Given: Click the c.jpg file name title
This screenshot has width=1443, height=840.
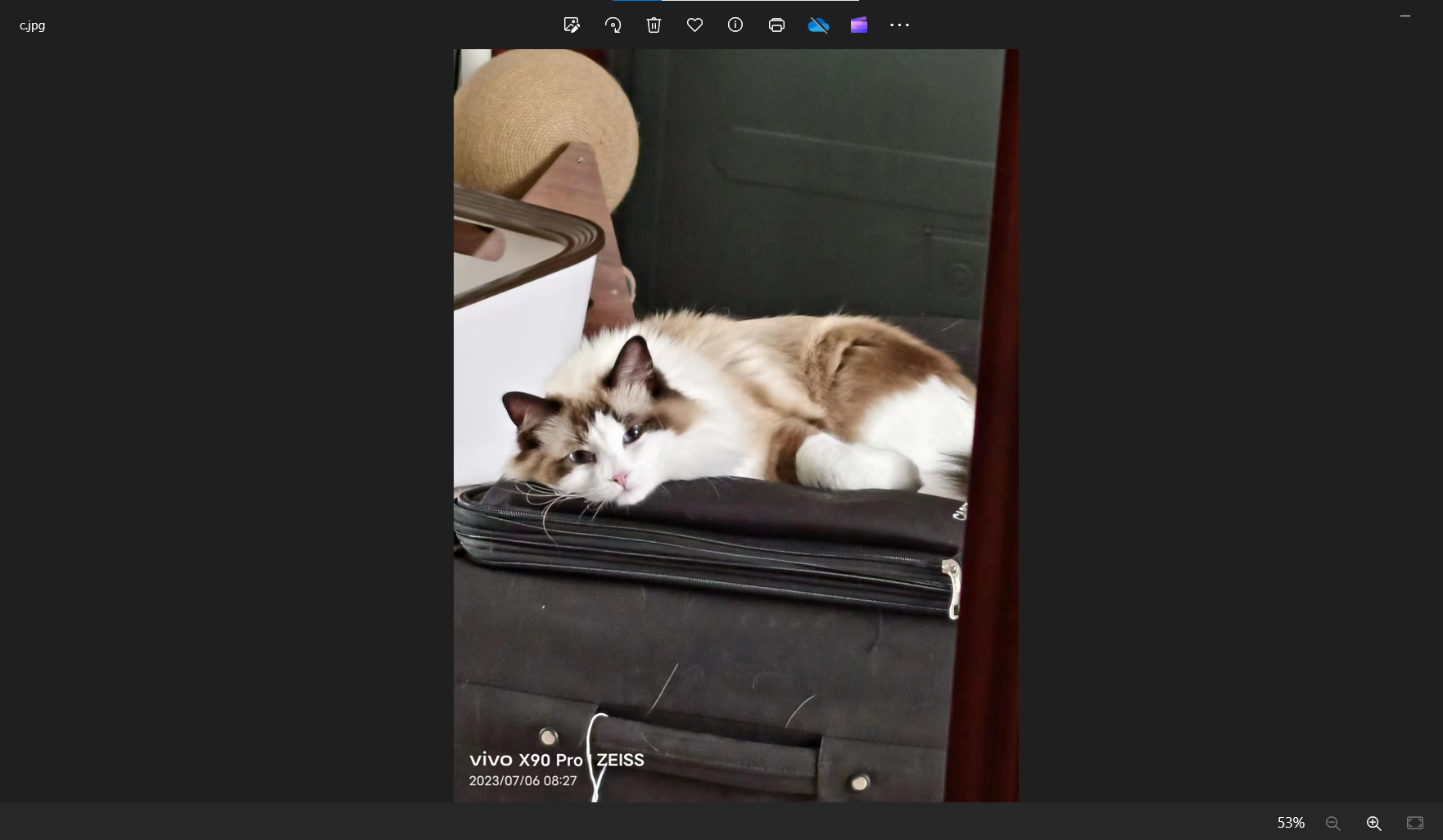Looking at the screenshot, I should coord(33,25).
